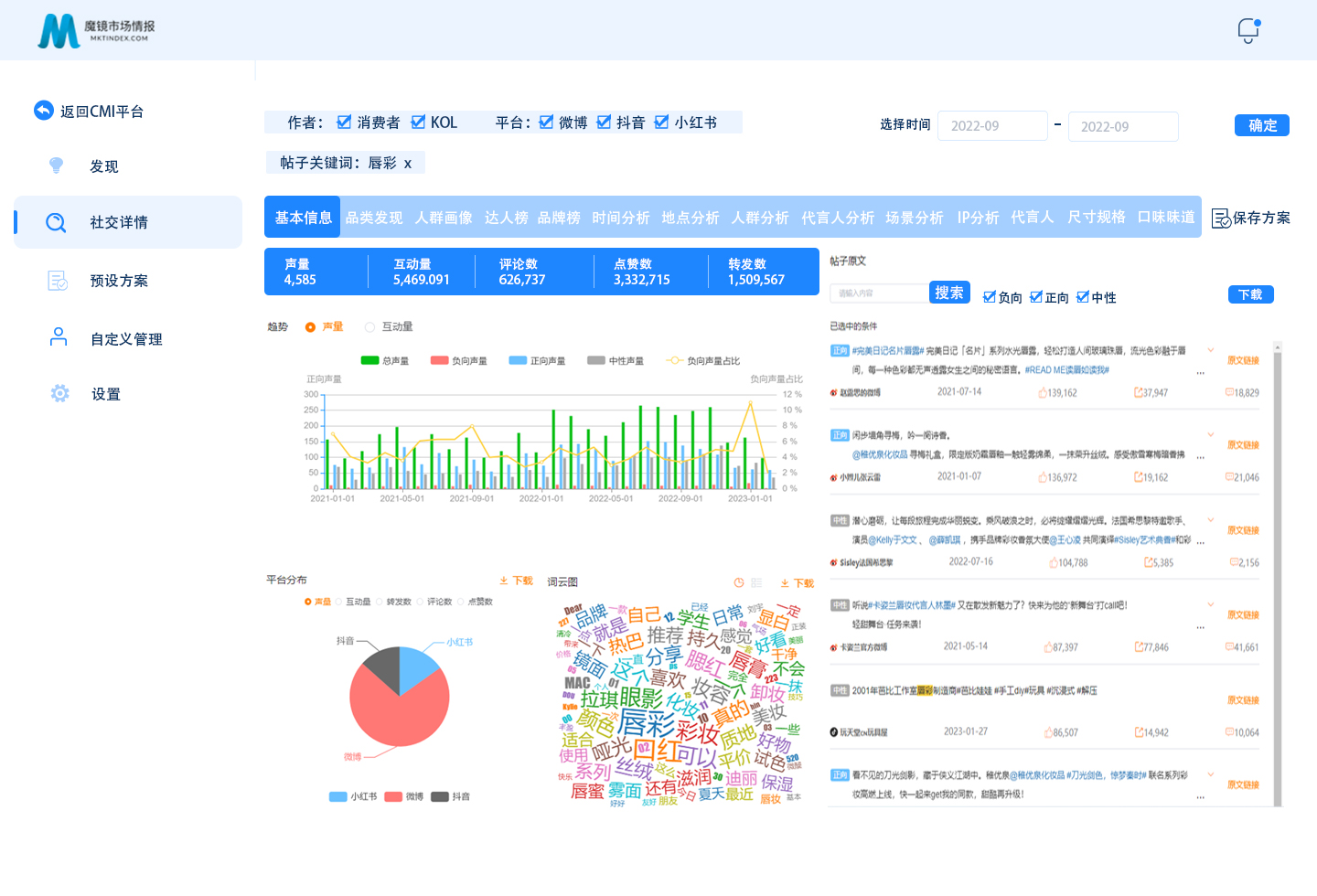Toggle the 负向声量 red legend swatch
The height and width of the screenshot is (896, 1317).
[439, 360]
